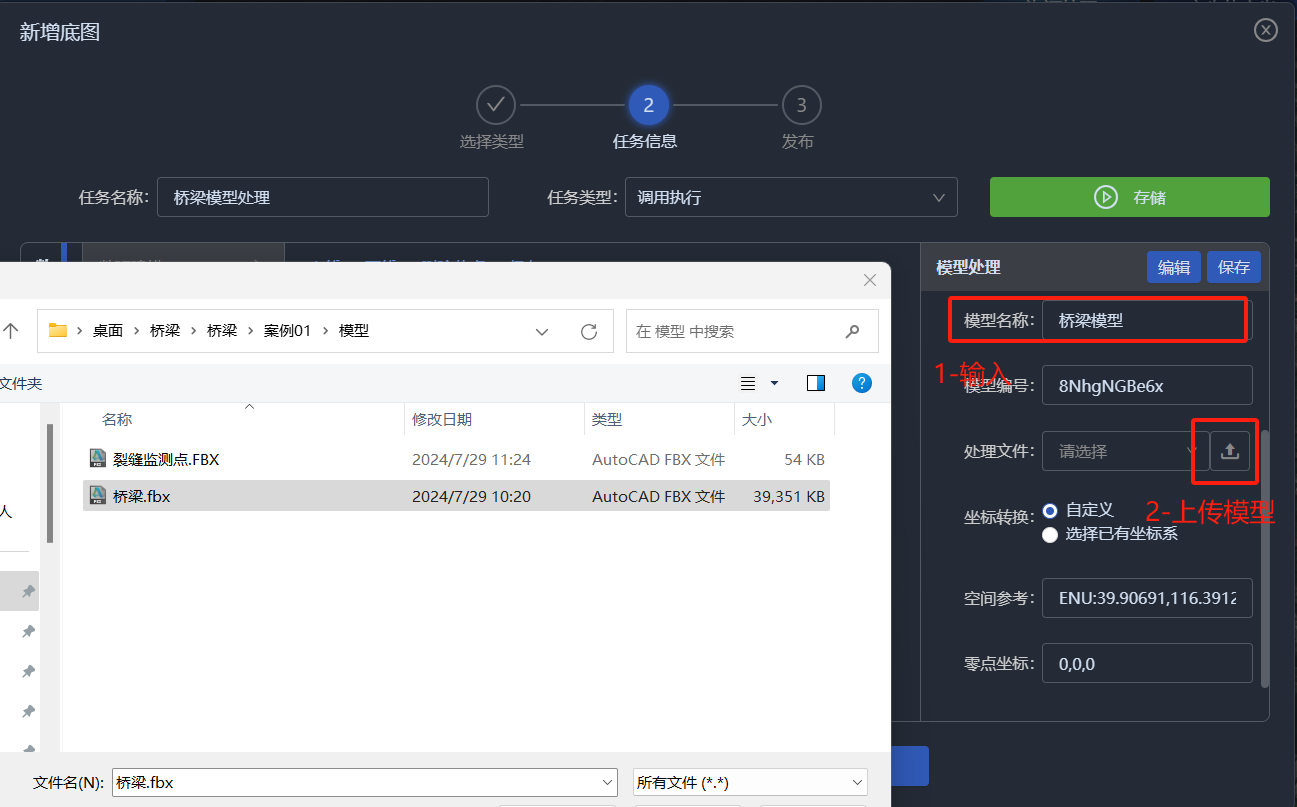Click the 文件名 input containing 桥梁.fbx

pyautogui.click(x=365, y=783)
